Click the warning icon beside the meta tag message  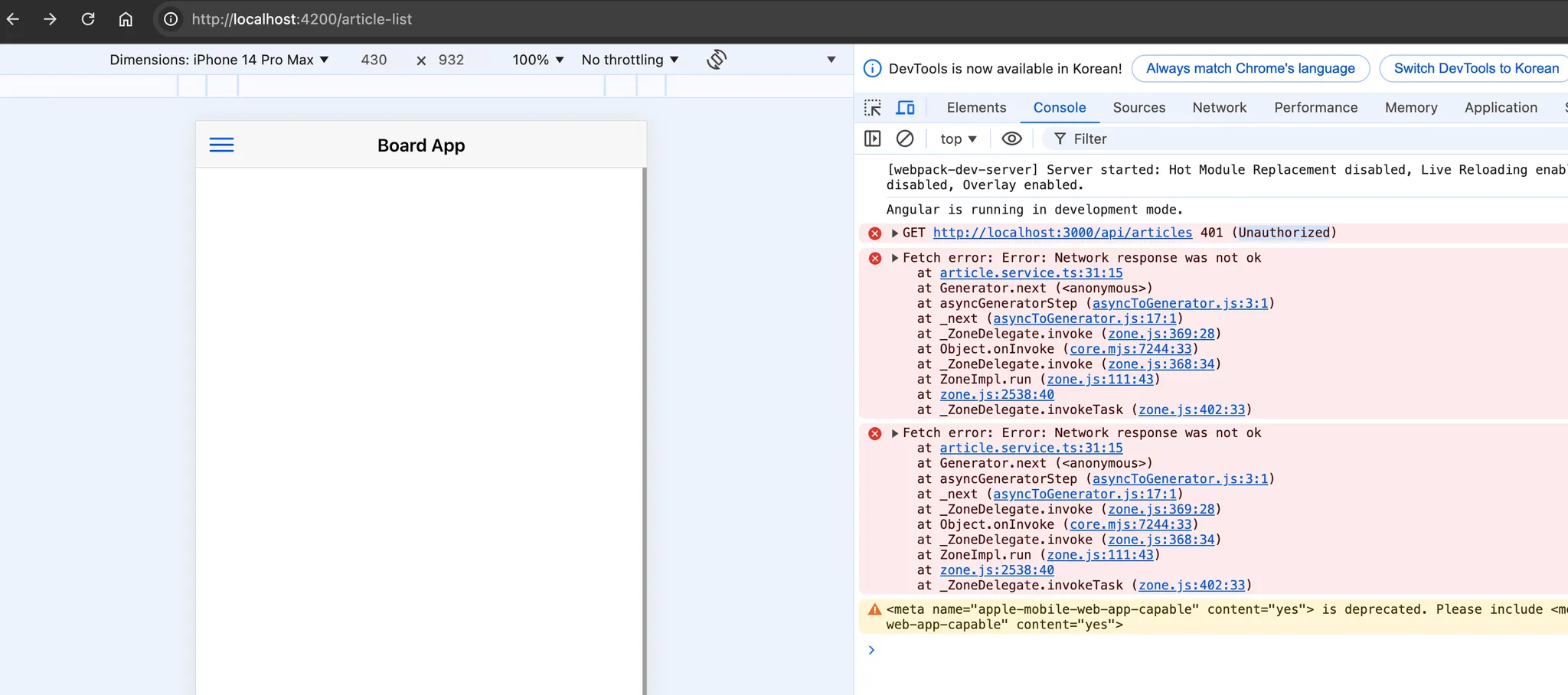click(874, 609)
